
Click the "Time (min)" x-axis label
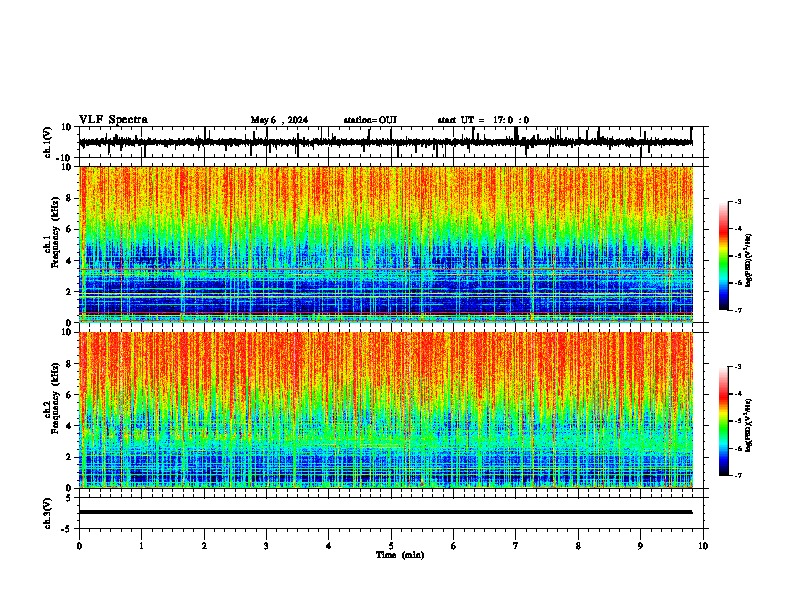point(400,555)
